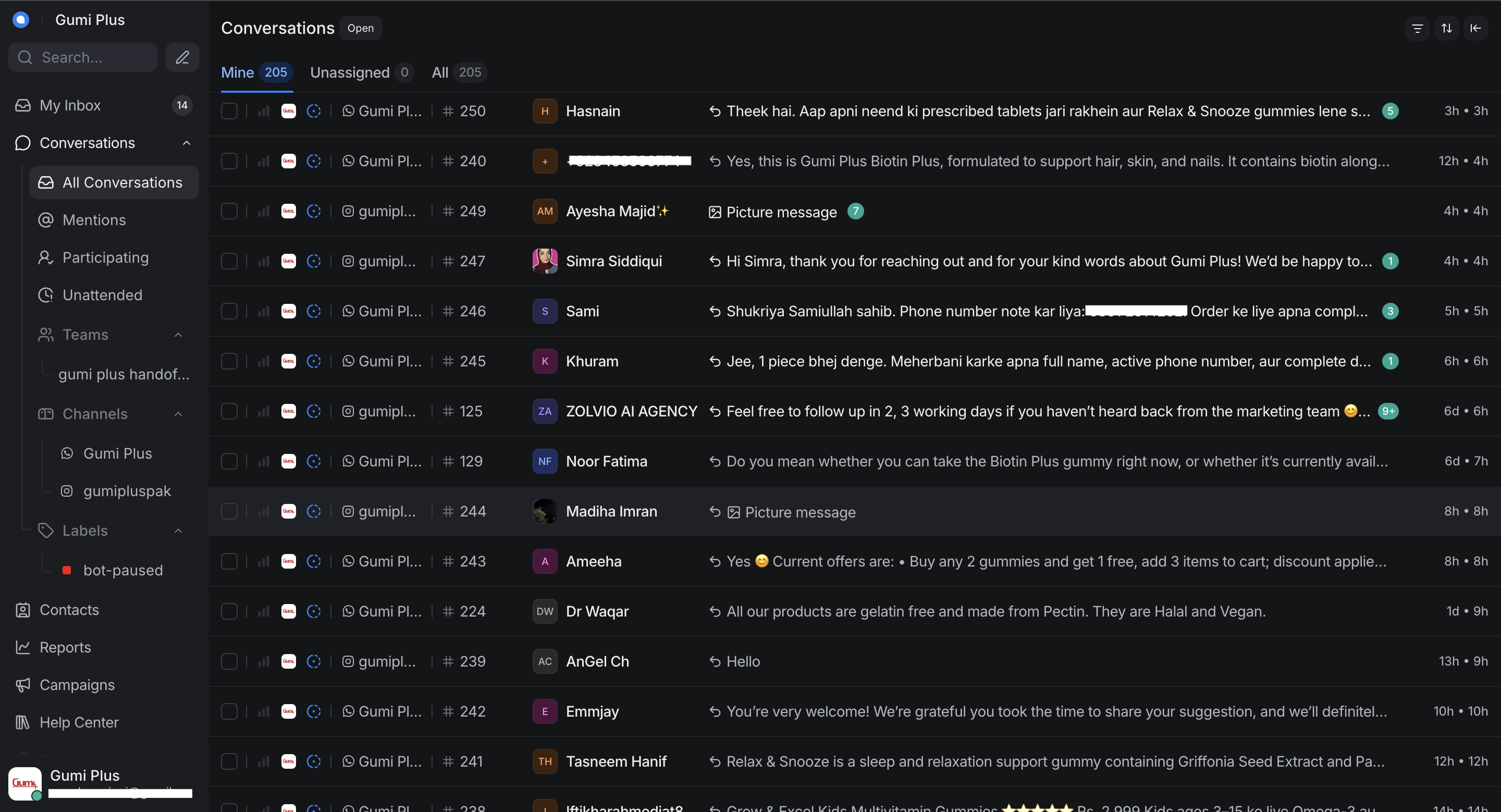Select the checkbox for conversation 240

229,161
